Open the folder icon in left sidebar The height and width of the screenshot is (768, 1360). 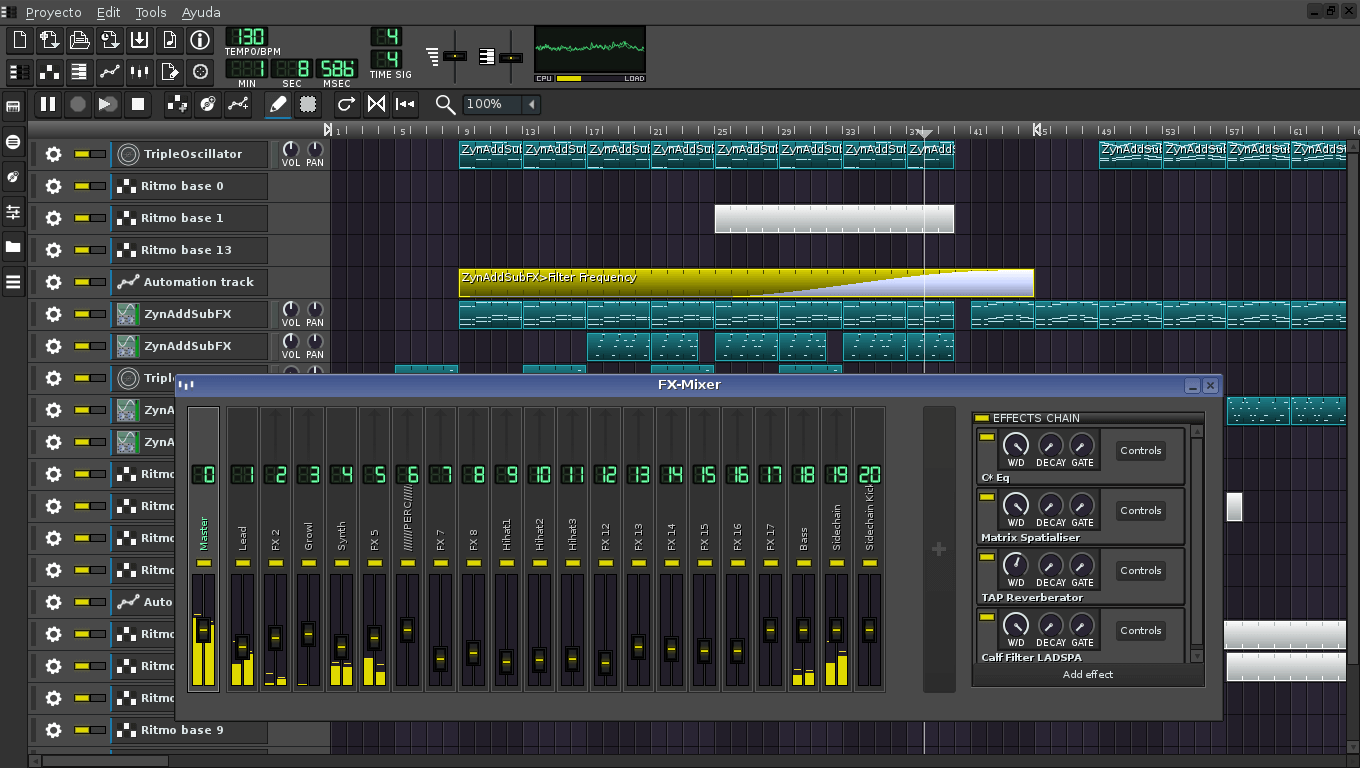pyautogui.click(x=13, y=246)
